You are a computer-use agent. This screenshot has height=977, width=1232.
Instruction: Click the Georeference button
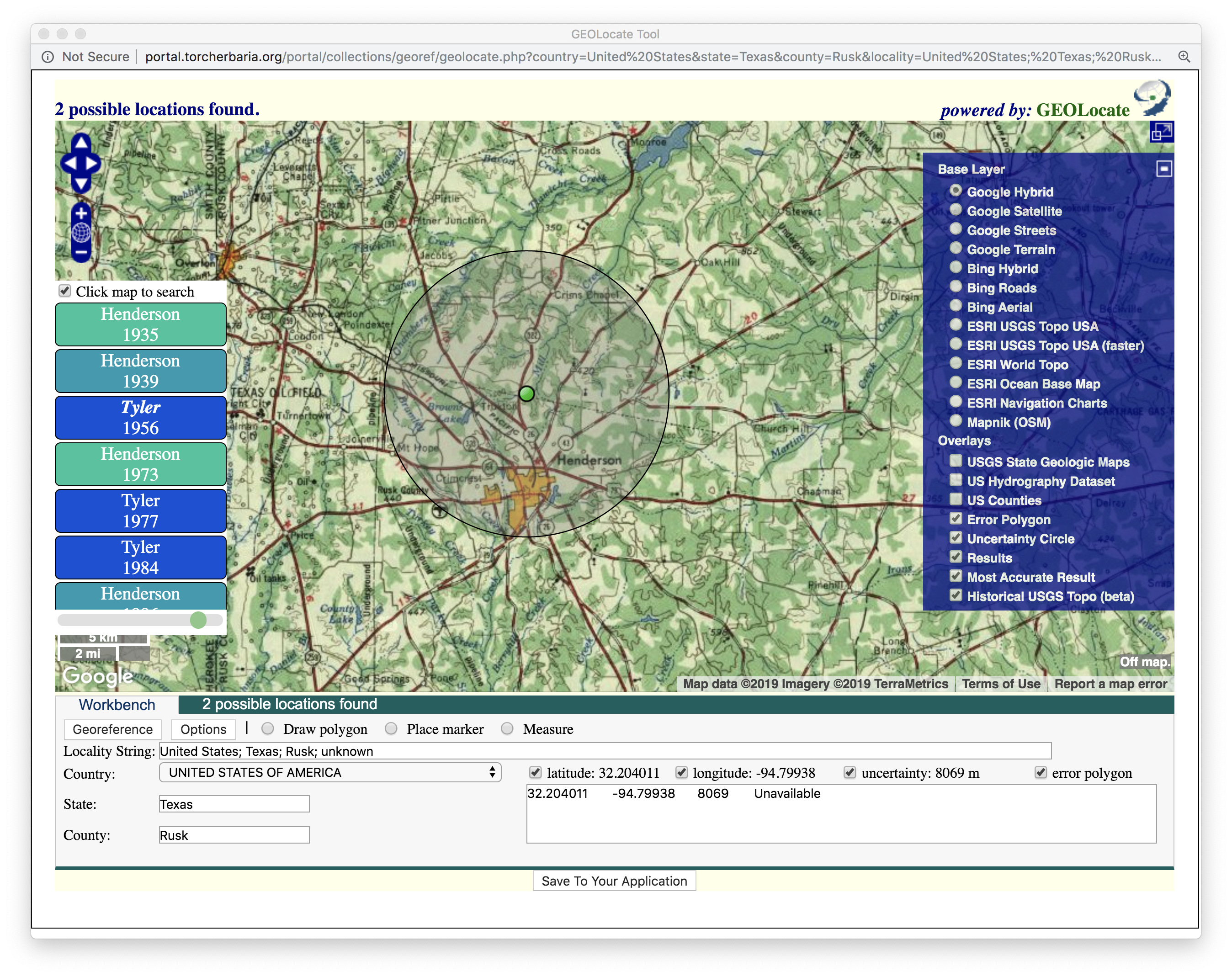pyautogui.click(x=112, y=729)
